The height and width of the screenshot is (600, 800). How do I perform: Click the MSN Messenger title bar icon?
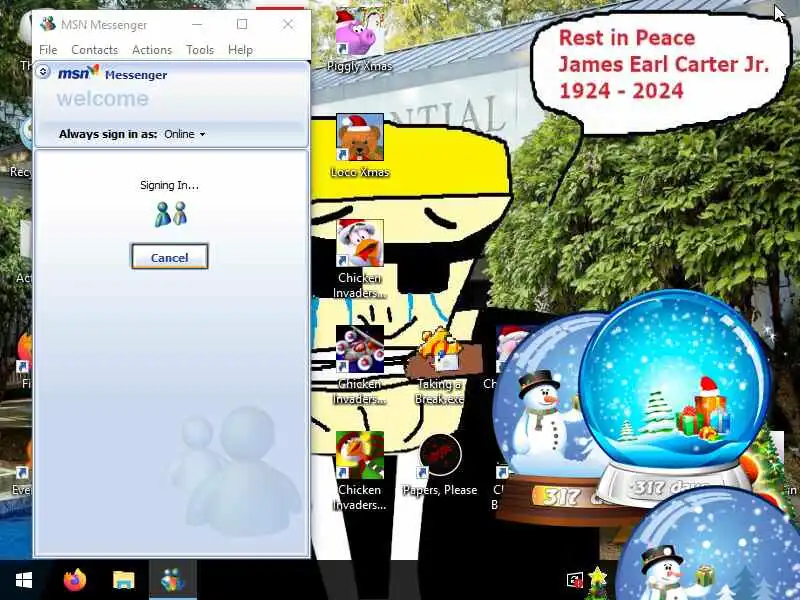[x=48, y=24]
